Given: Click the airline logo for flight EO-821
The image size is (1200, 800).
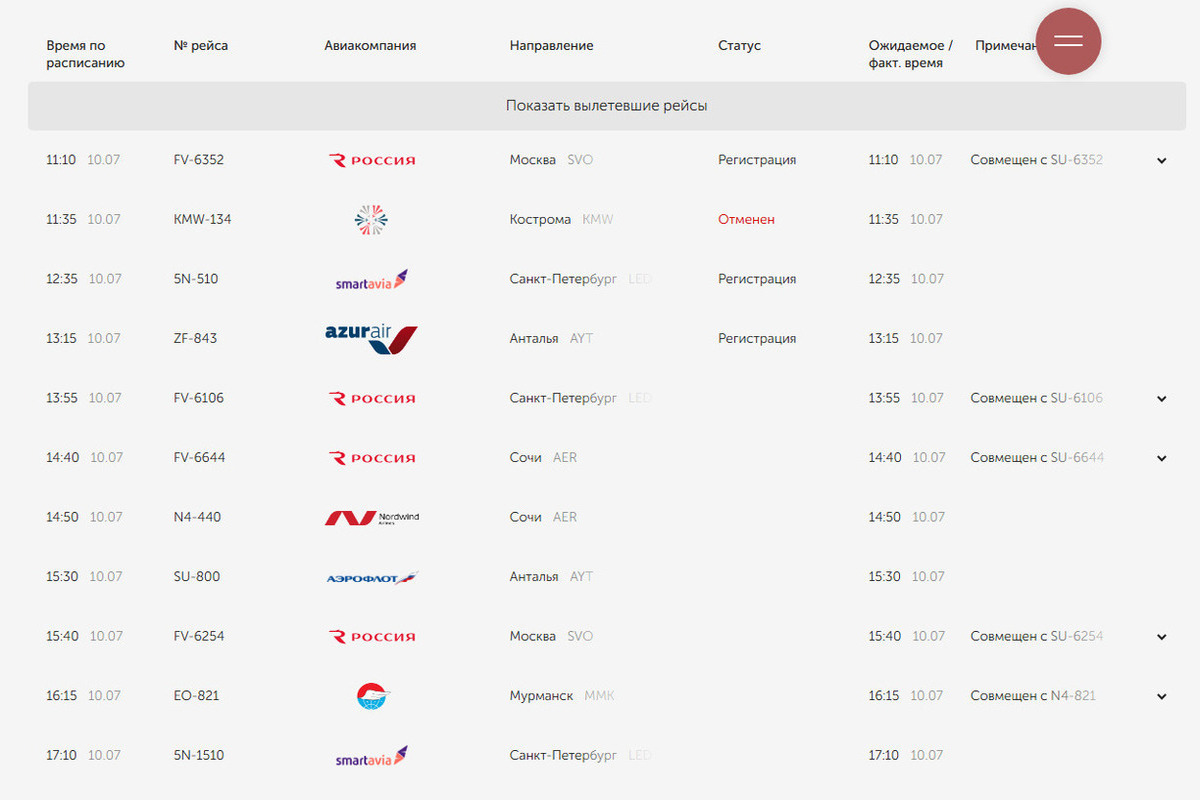Looking at the screenshot, I should (372, 696).
